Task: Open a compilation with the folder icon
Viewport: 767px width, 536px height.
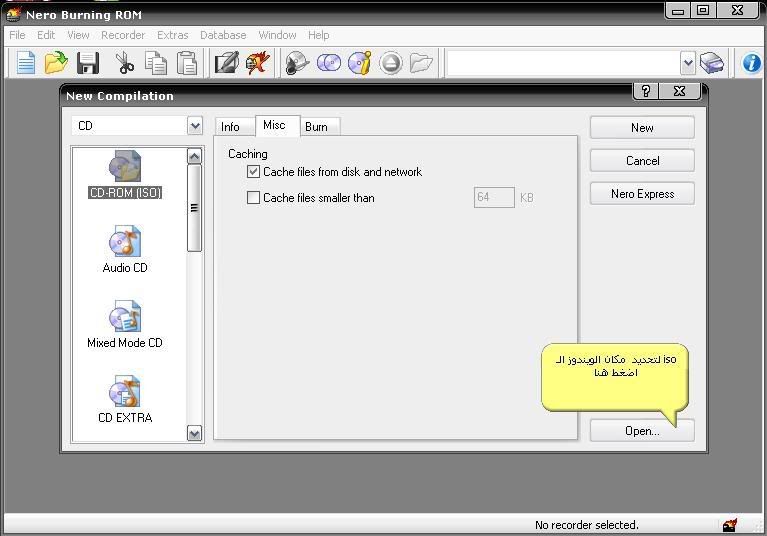Action: [56, 63]
